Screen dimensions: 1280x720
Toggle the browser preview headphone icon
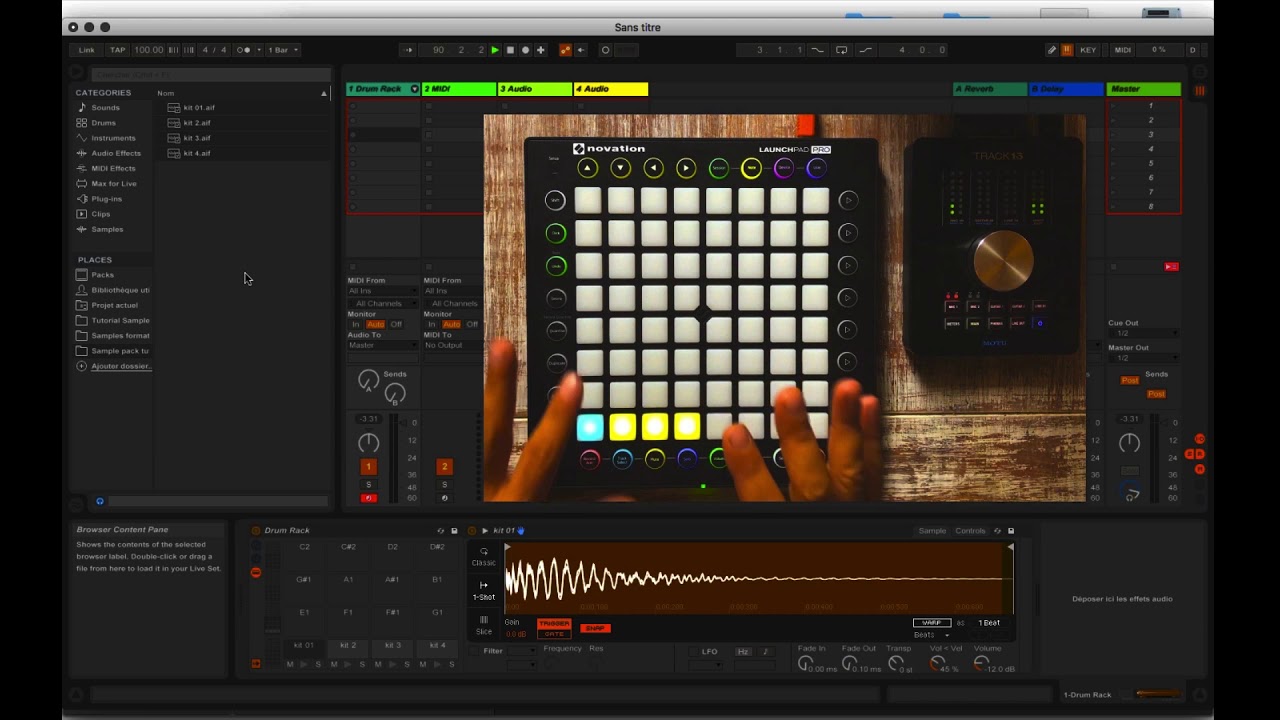[100, 501]
